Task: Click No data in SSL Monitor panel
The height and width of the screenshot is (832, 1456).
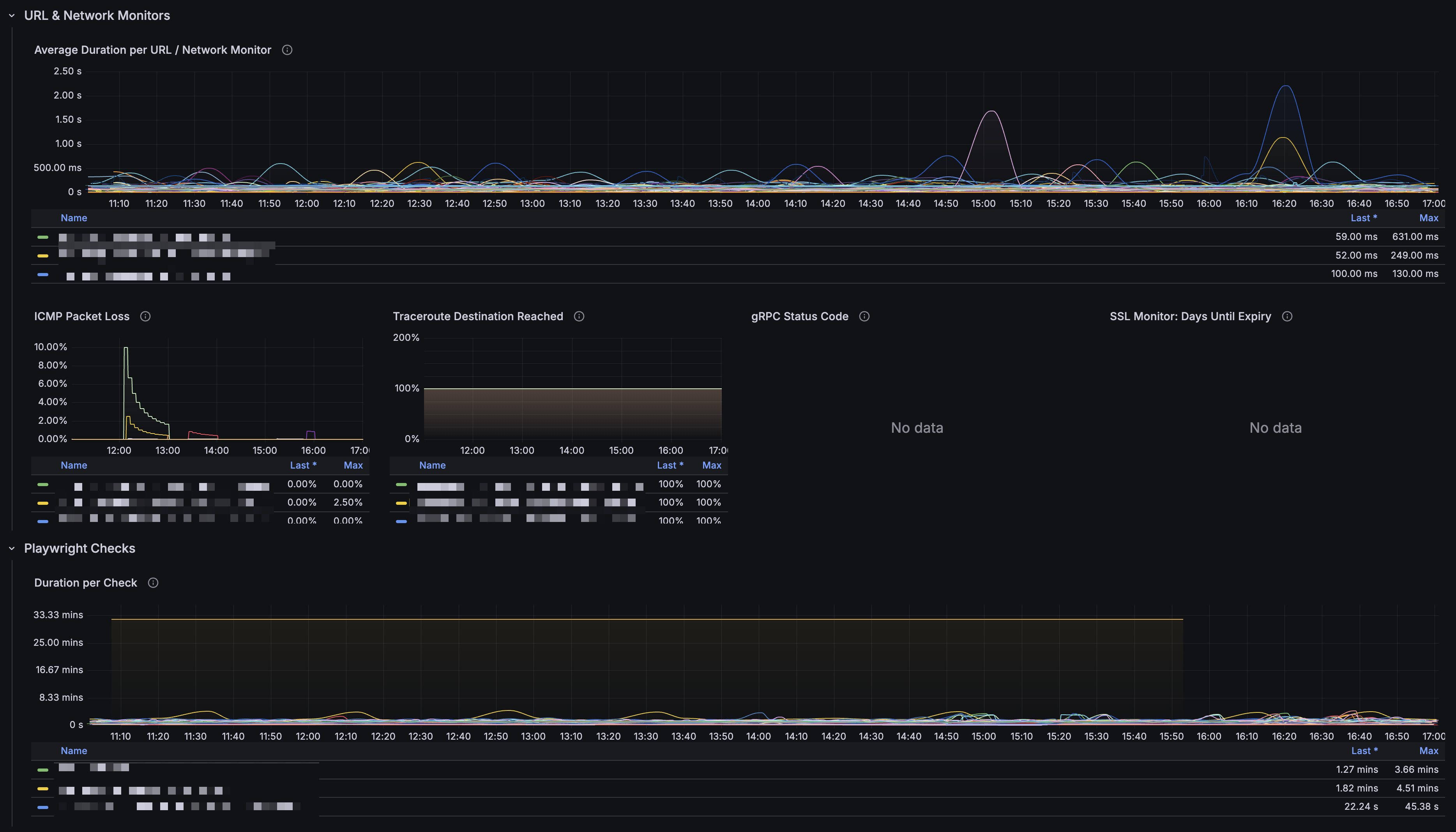Action: [1275, 428]
